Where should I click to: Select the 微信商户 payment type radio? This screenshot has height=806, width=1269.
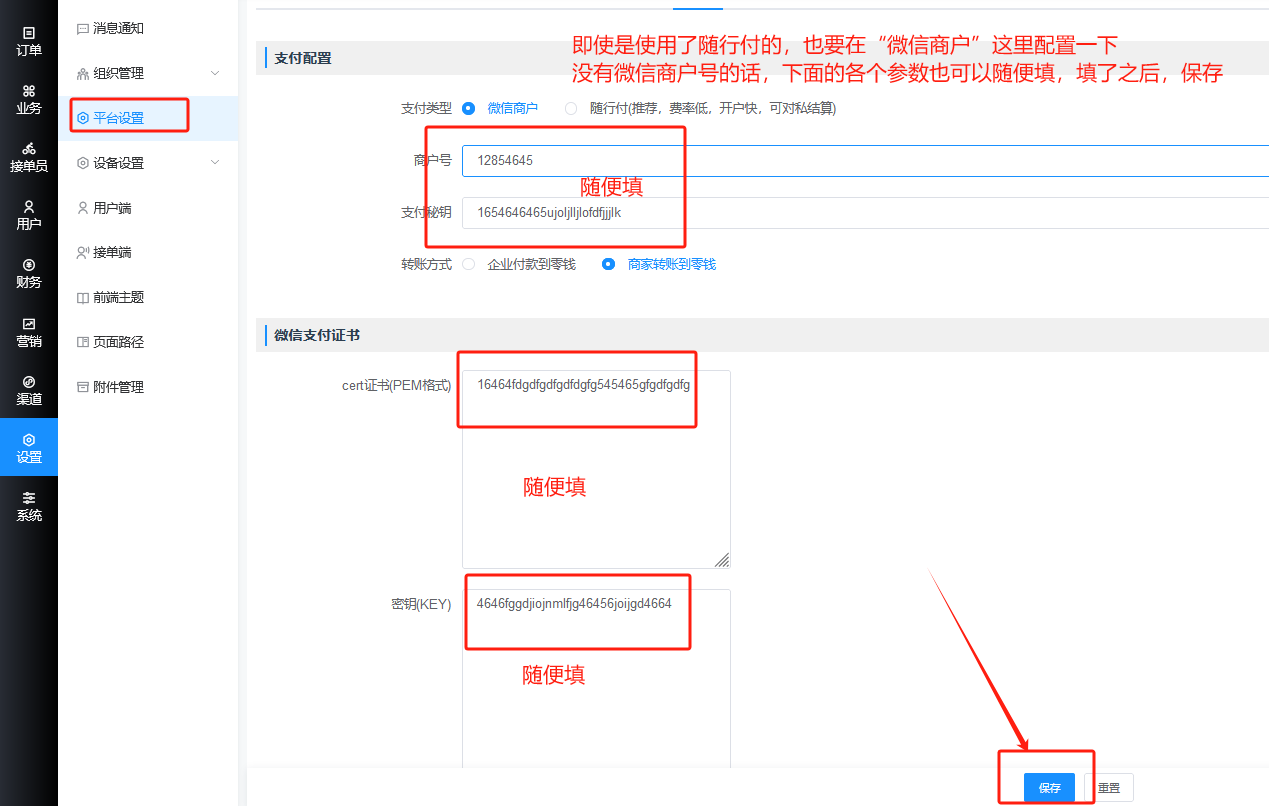tap(468, 108)
